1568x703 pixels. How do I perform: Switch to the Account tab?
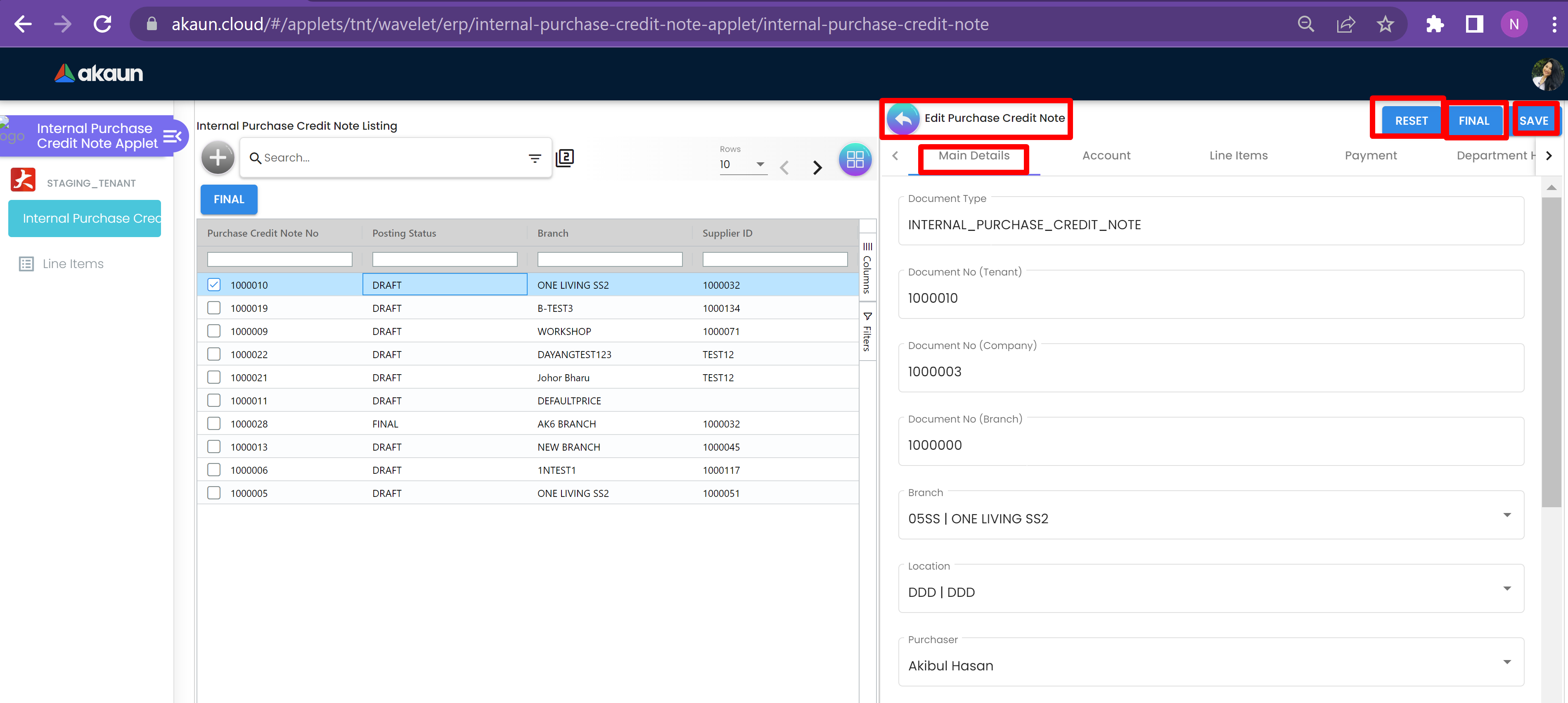[1106, 156]
